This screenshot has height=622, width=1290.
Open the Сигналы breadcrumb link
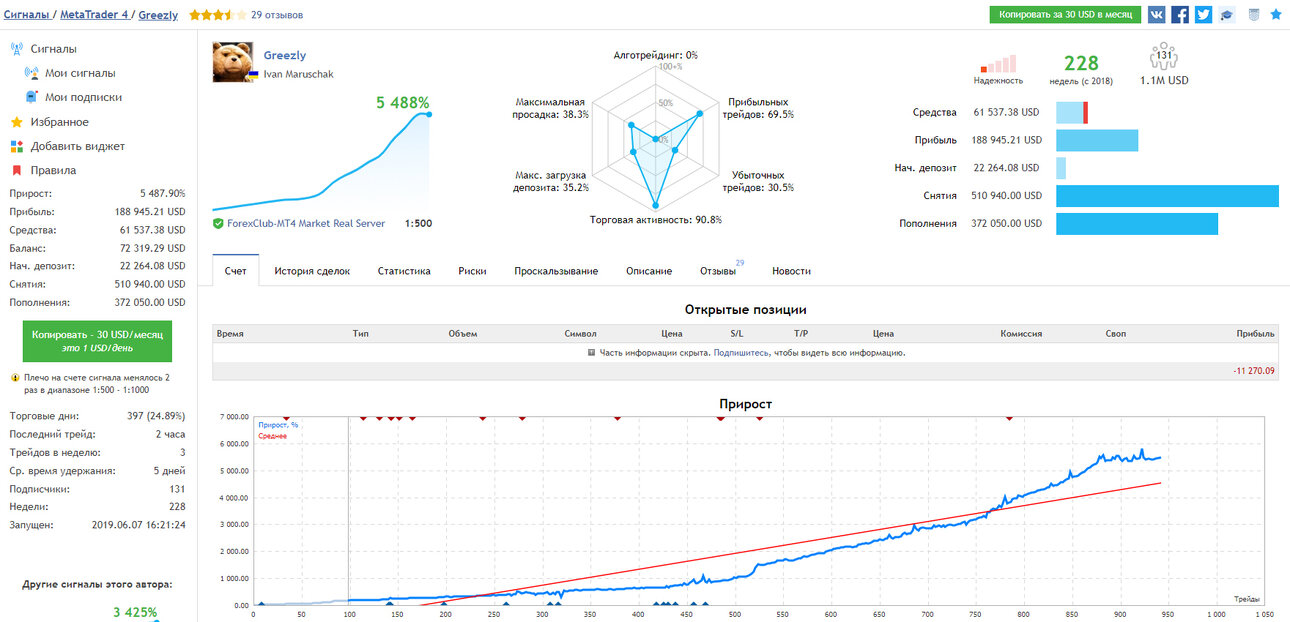pyautogui.click(x=29, y=15)
